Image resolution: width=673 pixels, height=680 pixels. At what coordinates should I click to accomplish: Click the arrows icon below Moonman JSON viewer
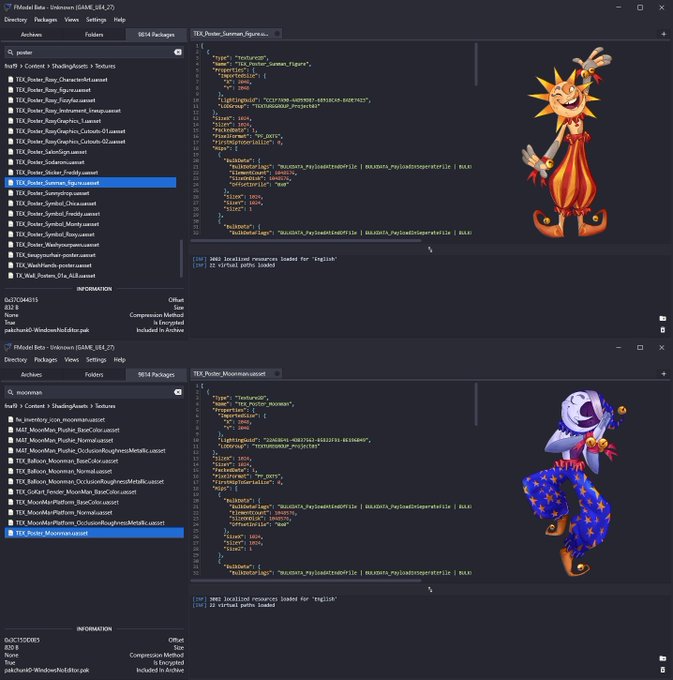(x=430, y=589)
